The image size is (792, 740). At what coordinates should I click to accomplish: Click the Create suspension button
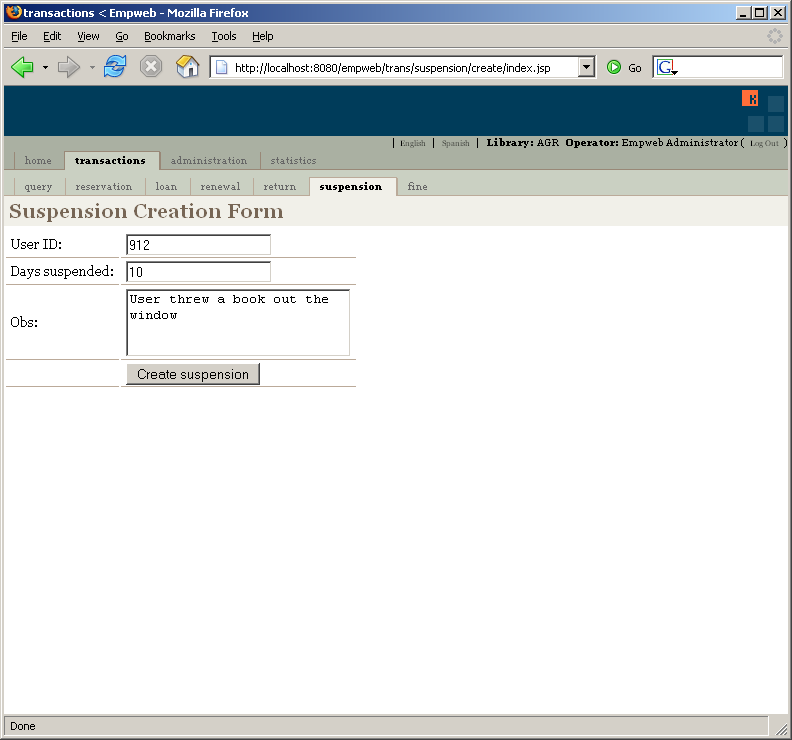coord(193,374)
